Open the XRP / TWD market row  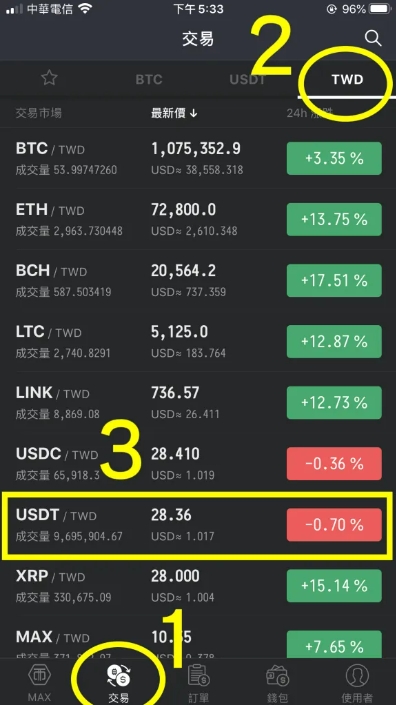tap(198, 586)
